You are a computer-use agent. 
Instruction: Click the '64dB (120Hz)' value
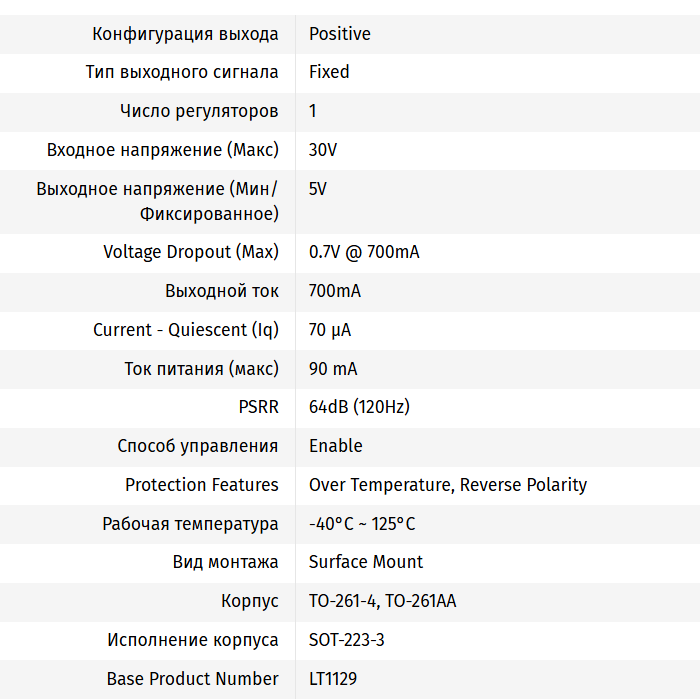[359, 407]
